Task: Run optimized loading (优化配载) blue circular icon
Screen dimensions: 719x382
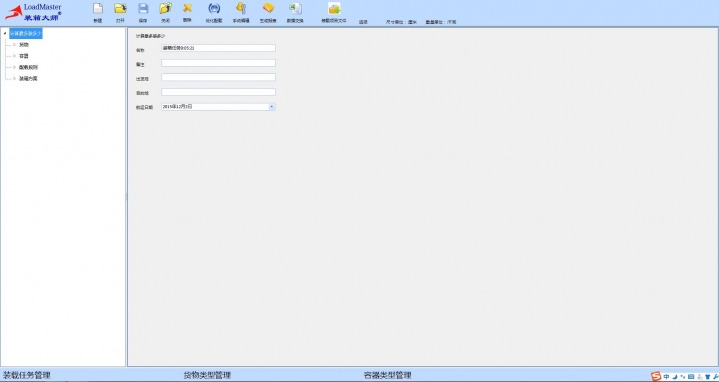Action: click(214, 8)
